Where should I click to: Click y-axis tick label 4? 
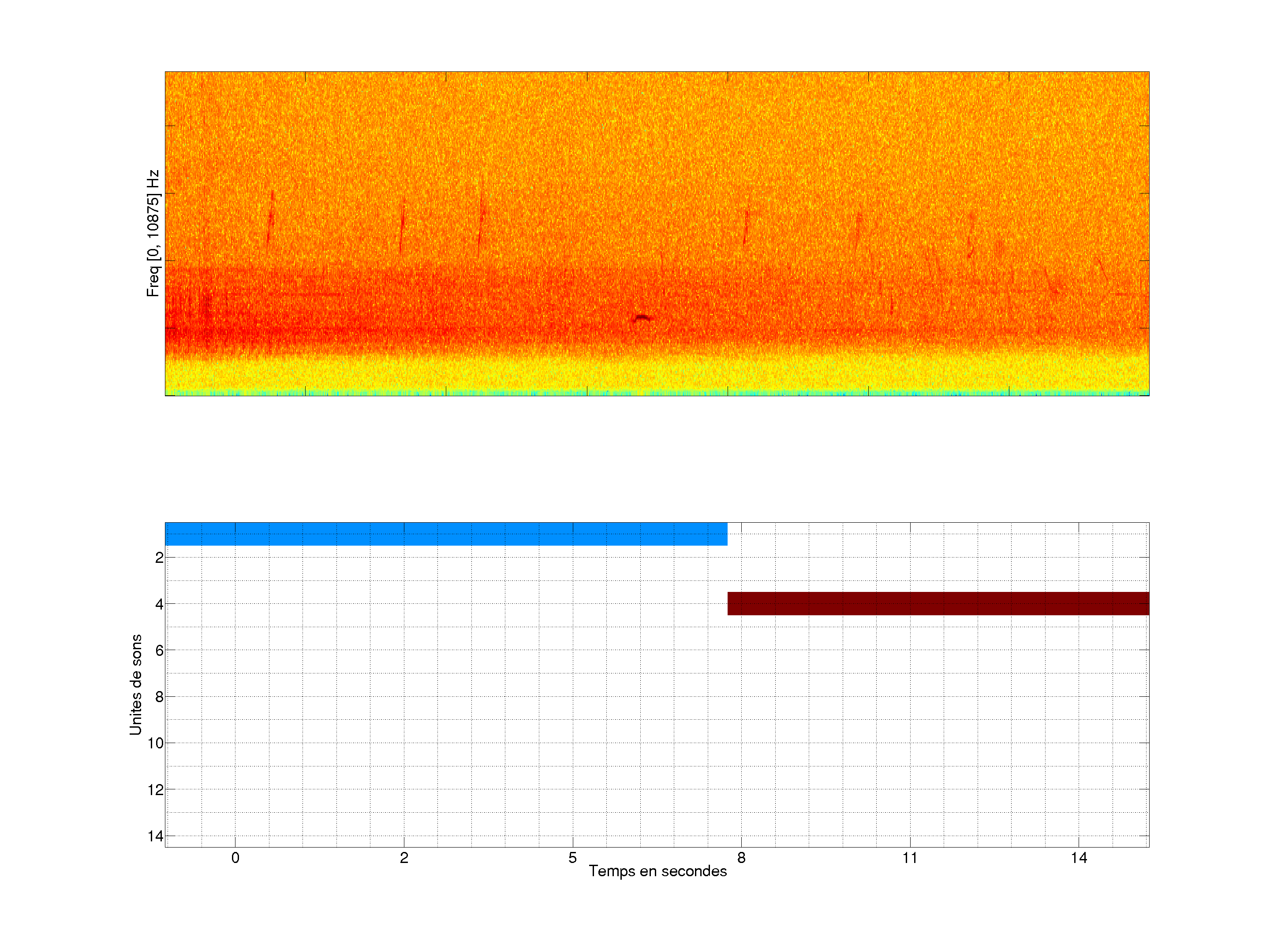click(159, 604)
